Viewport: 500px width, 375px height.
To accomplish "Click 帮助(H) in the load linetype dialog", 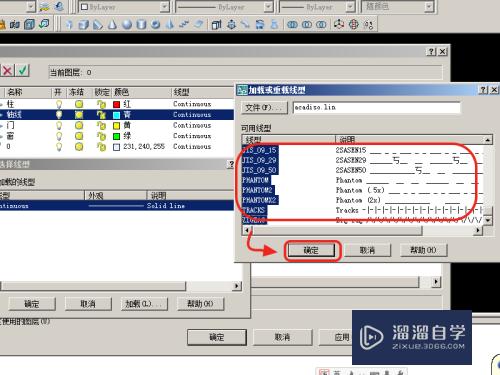I will (x=423, y=250).
